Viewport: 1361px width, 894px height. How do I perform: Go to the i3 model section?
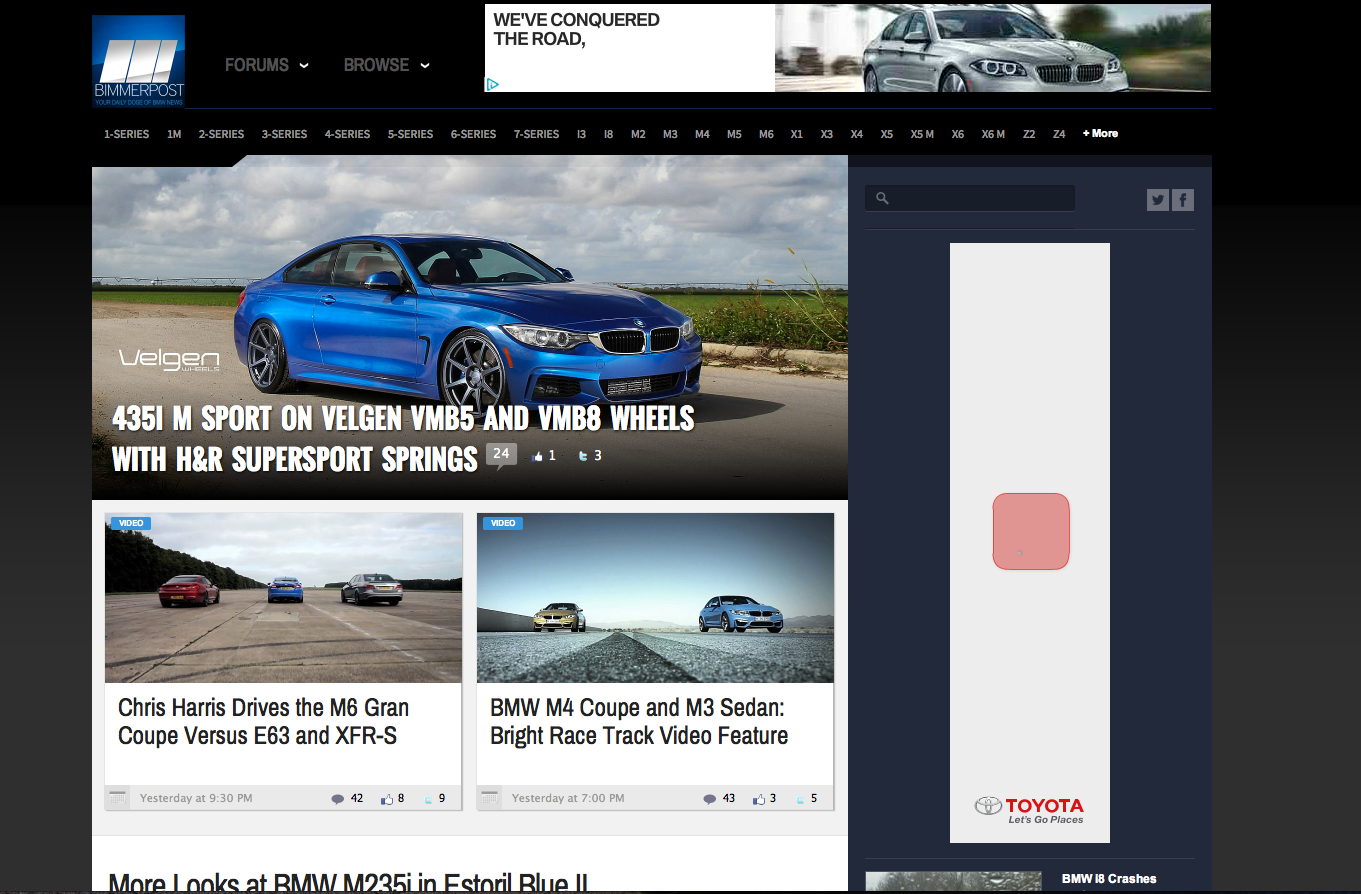581,134
